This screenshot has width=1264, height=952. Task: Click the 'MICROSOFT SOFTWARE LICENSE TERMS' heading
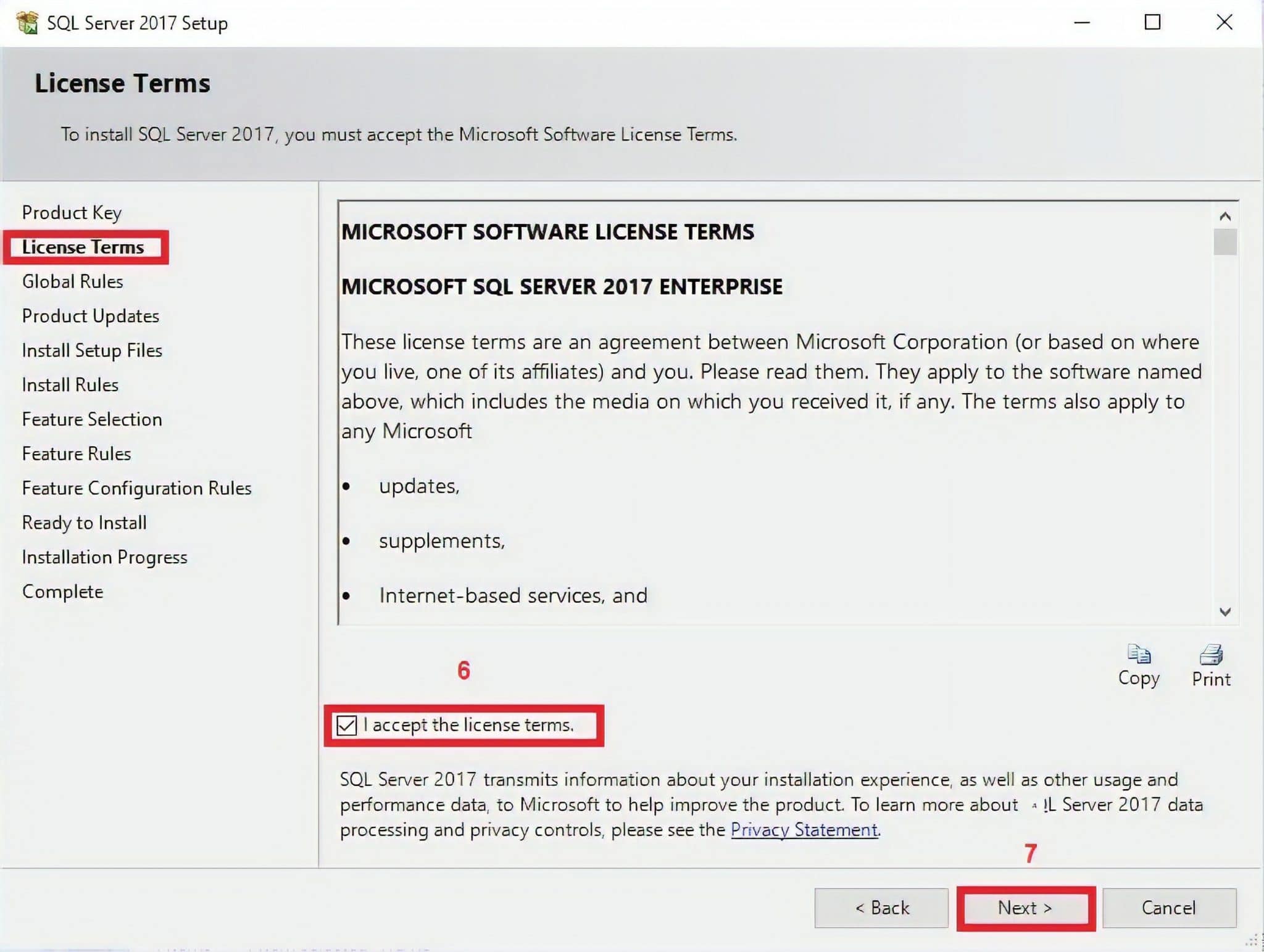tap(547, 232)
